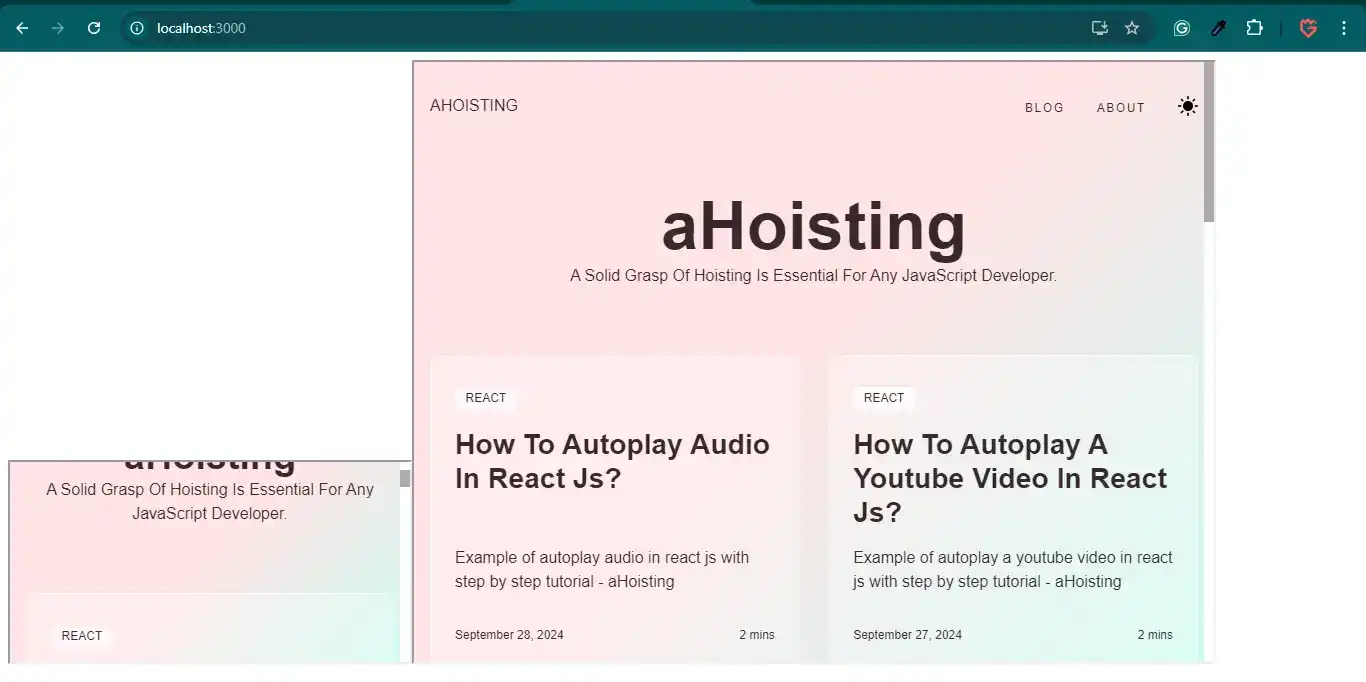Viewport: 1366px width, 682px height.
Task: Click the browser back arrow
Action: 22,28
